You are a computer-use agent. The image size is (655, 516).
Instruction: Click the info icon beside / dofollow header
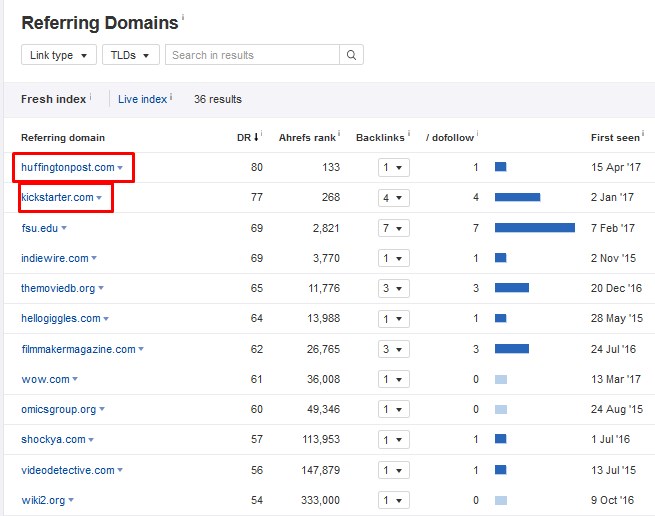coord(478,134)
